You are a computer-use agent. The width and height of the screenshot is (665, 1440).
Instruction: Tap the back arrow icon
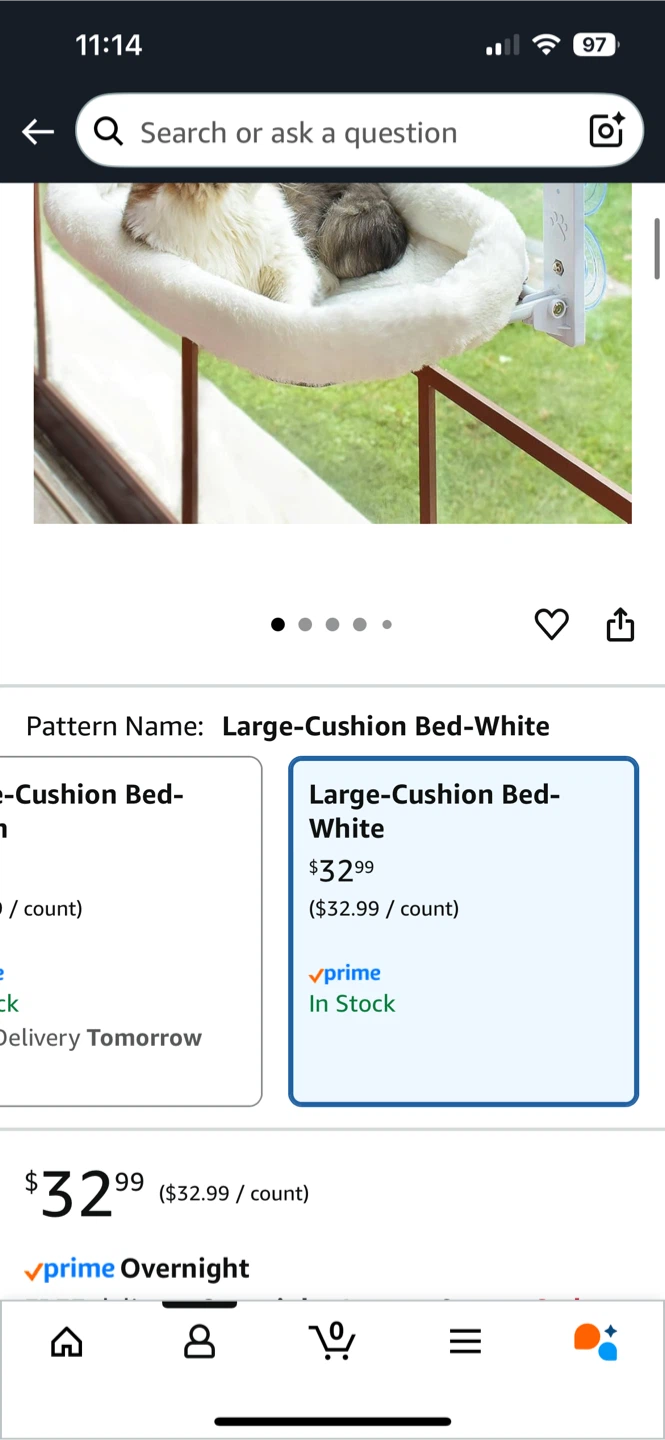tap(38, 132)
